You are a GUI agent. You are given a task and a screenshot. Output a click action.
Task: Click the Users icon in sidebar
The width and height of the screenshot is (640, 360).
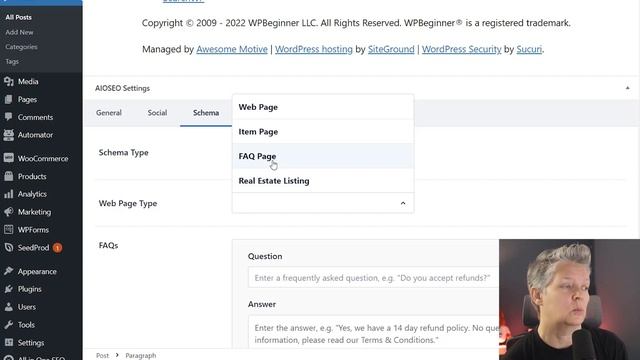9,307
